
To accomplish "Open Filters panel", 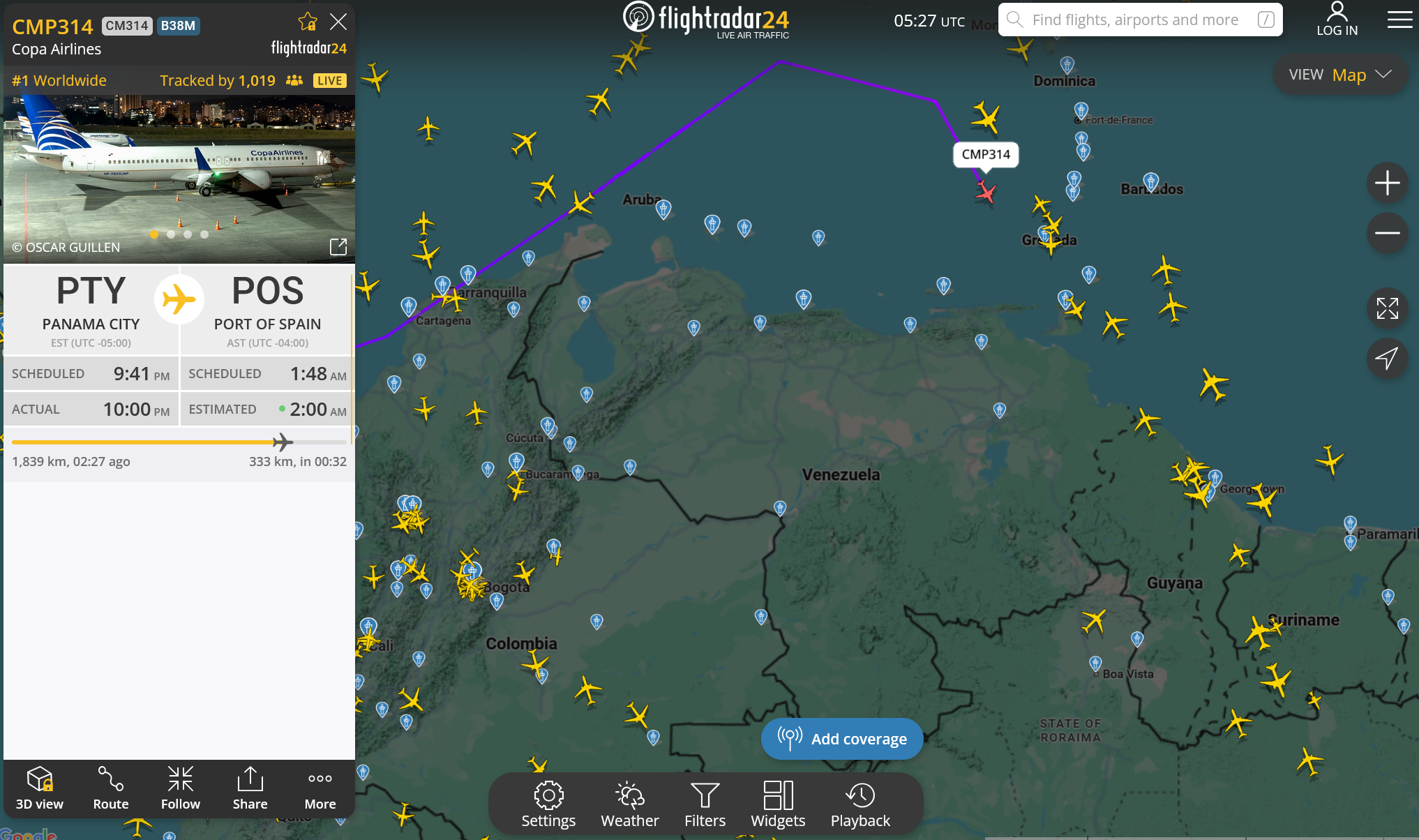I will coord(705,803).
